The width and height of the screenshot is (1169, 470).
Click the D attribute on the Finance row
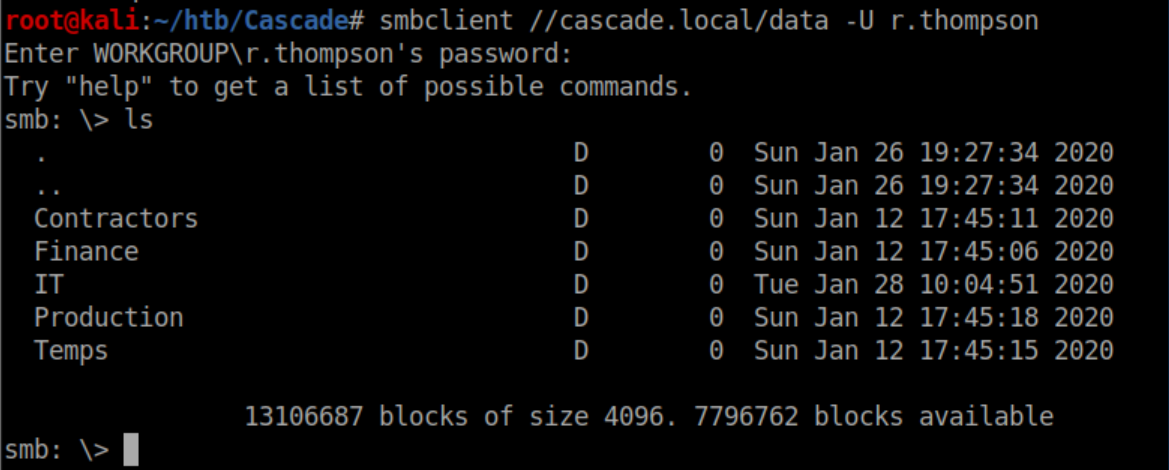pyautogui.click(x=581, y=251)
